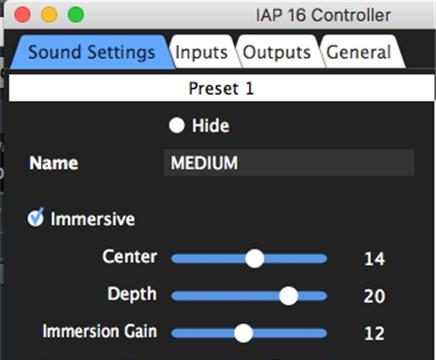The height and width of the screenshot is (360, 436).
Task: Click the Center slider handle
Action: [x=255, y=258]
